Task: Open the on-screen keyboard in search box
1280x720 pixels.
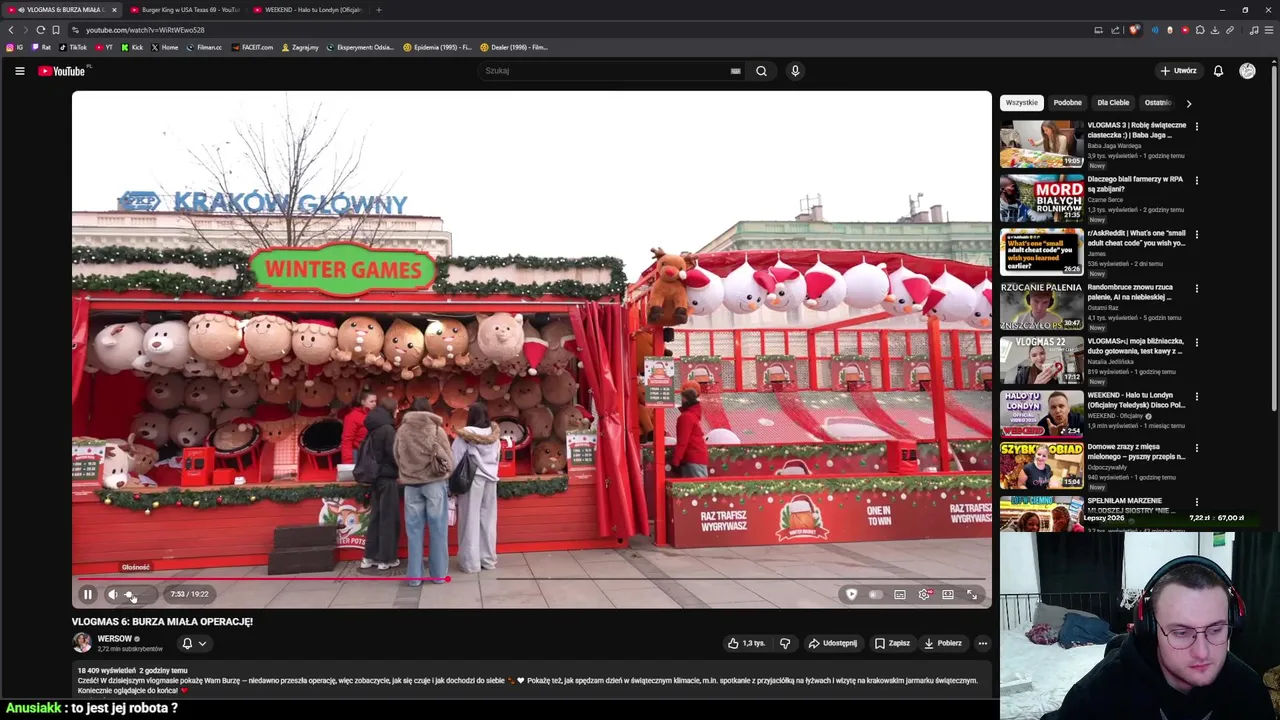Action: [735, 71]
